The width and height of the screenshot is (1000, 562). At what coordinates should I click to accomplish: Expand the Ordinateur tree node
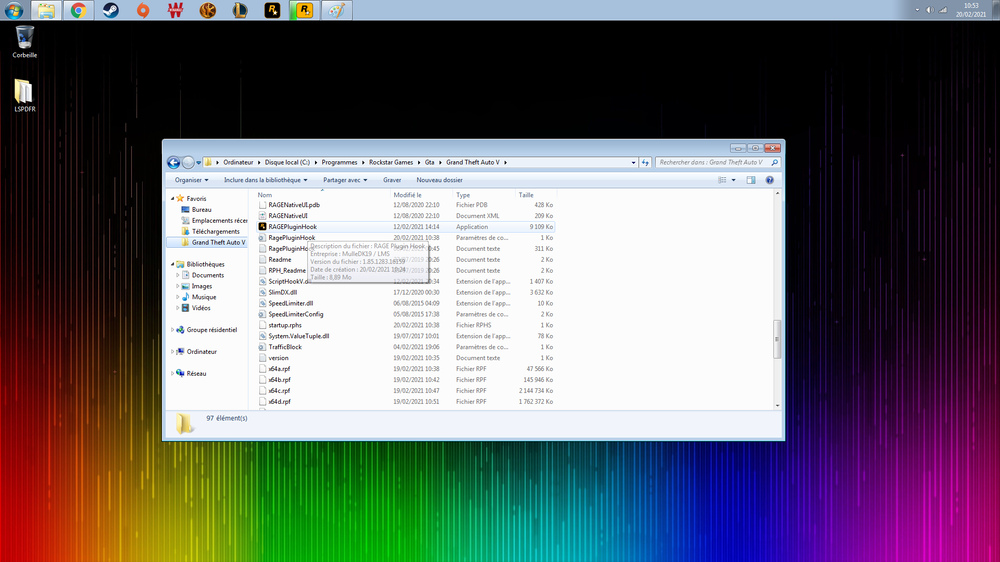[x=172, y=351]
